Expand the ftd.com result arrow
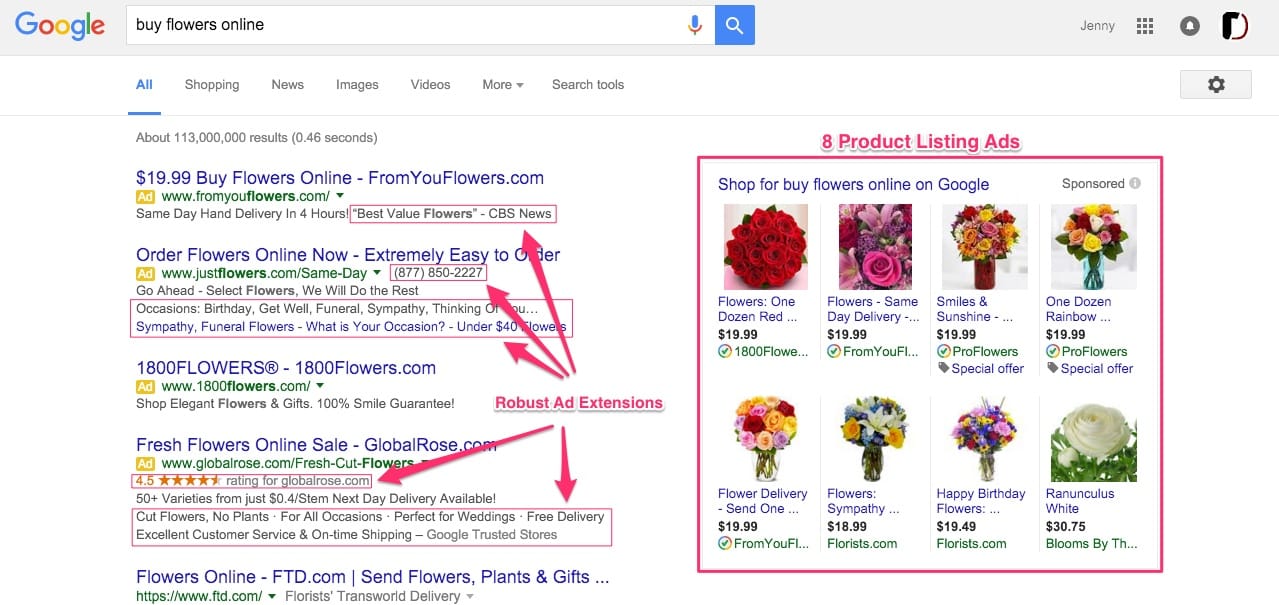This screenshot has height=605, width=1279. [x=272, y=597]
